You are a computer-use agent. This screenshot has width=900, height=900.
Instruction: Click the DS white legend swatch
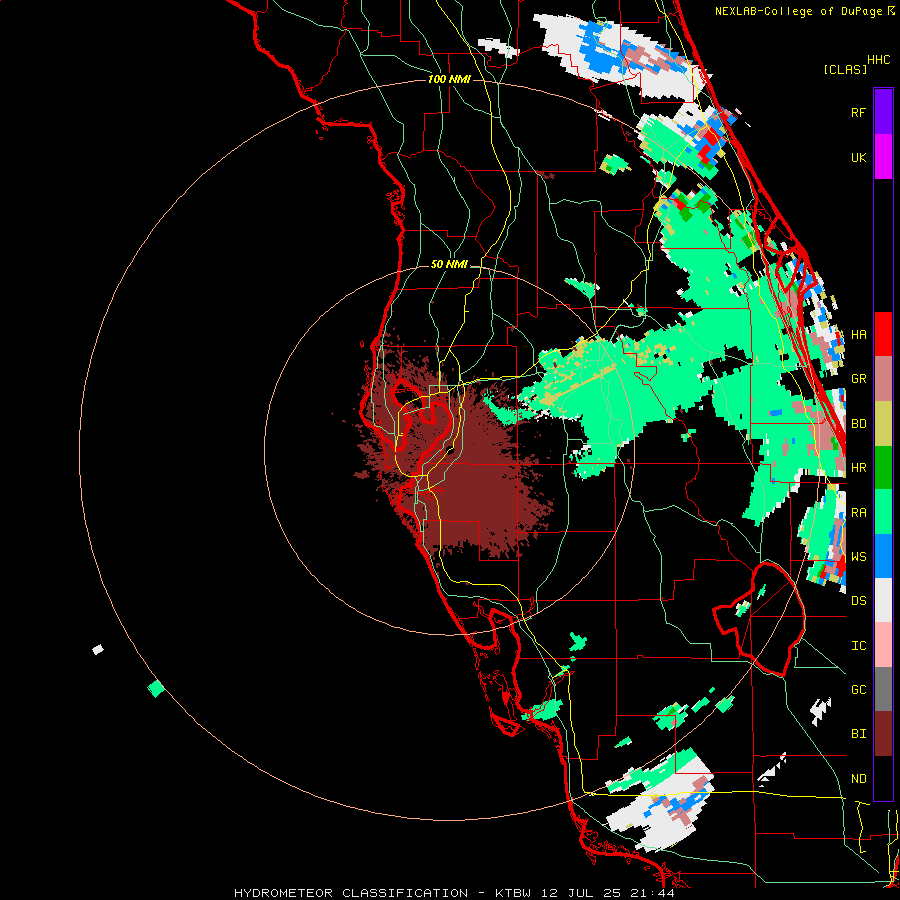tap(883, 600)
